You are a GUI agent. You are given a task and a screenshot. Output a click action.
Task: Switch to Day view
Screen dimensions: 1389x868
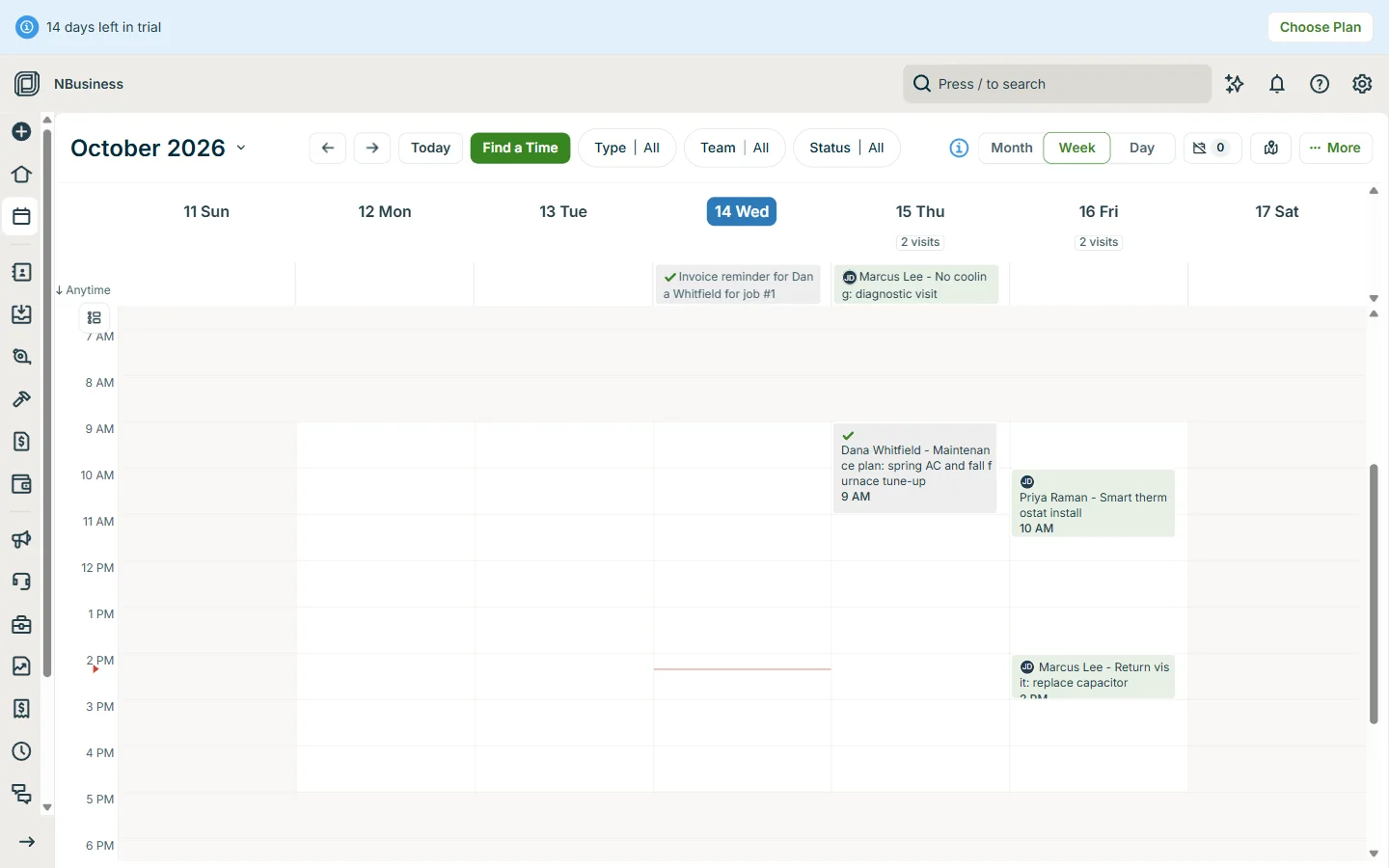1142,148
